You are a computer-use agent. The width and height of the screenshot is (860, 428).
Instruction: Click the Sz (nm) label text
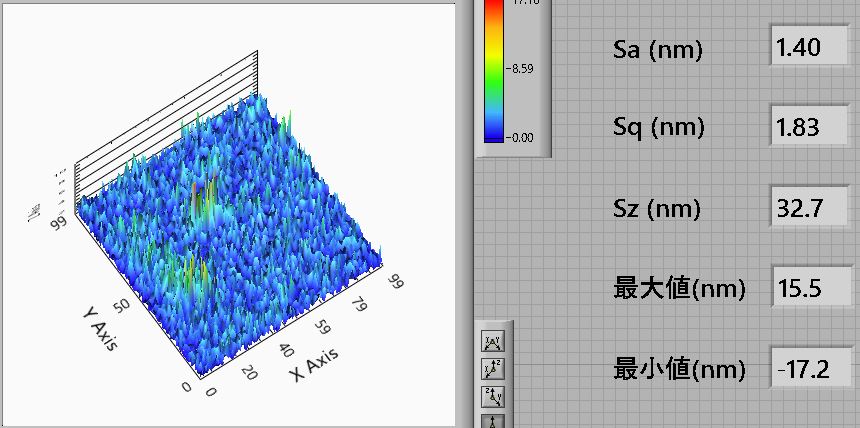coord(656,209)
